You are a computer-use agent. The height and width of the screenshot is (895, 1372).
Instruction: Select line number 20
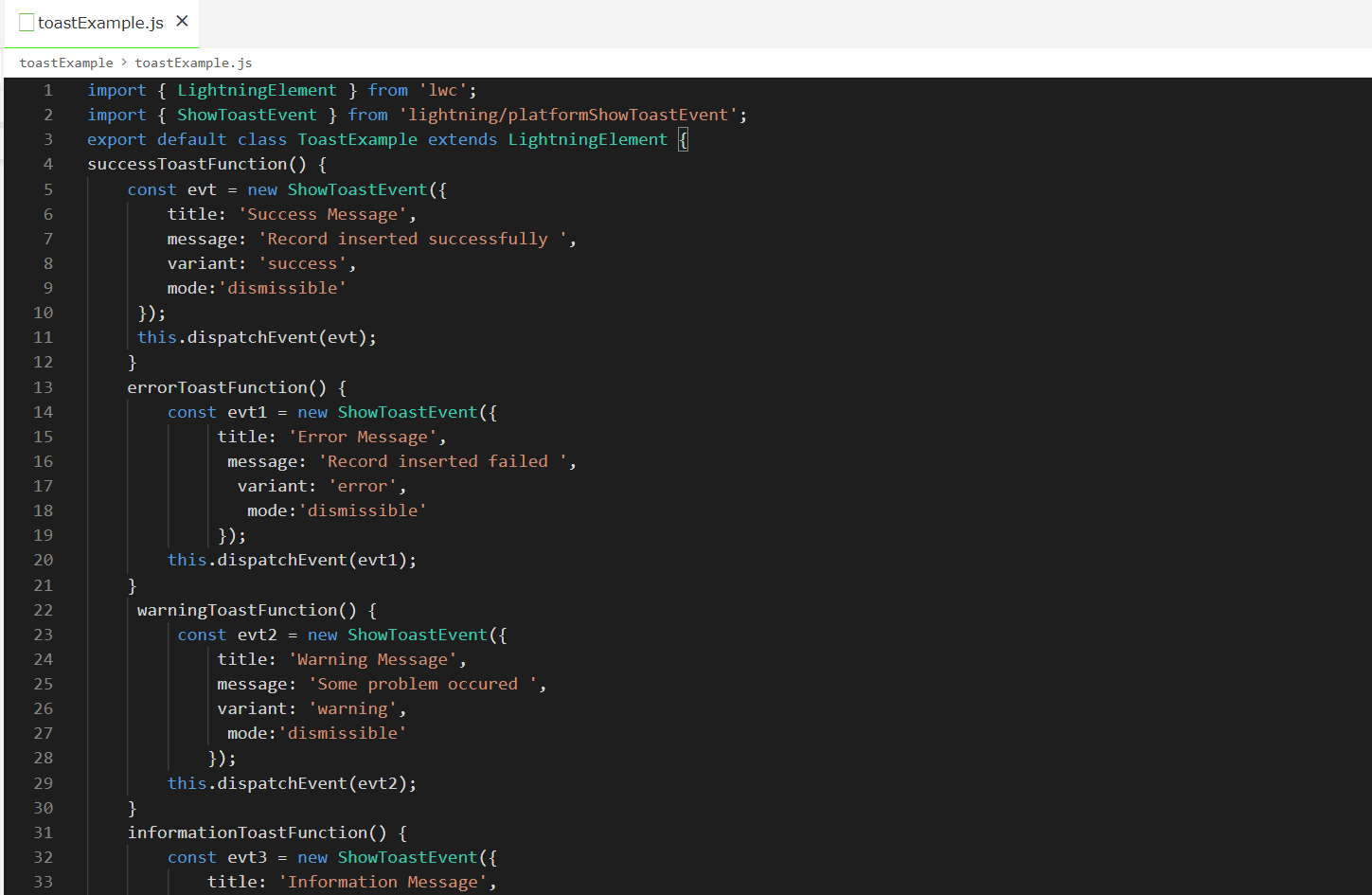point(43,560)
